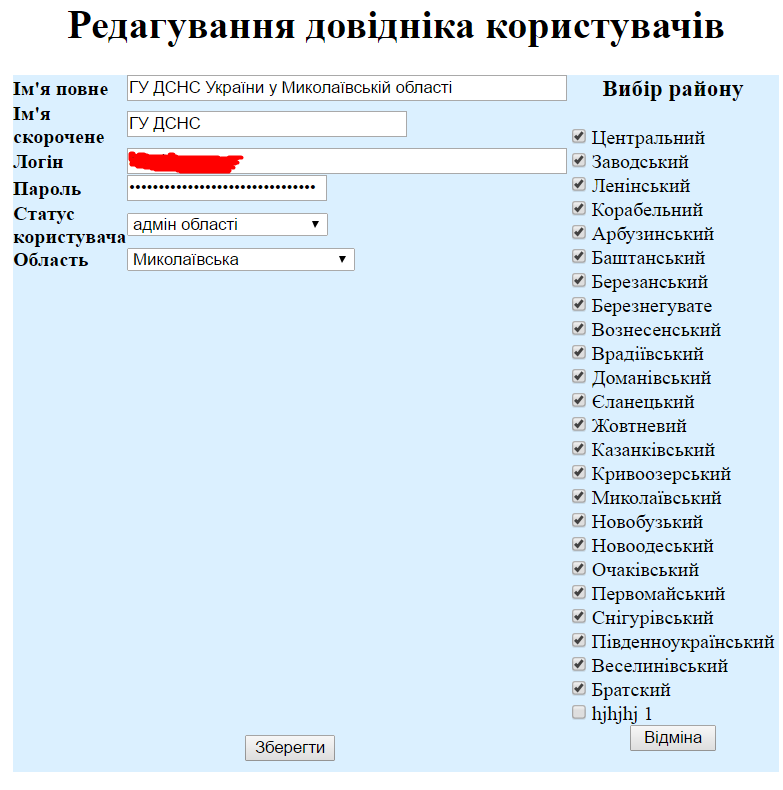Screen dimensions: 783x790
Task: Click the Відміна cancel button
Action: pos(672,738)
